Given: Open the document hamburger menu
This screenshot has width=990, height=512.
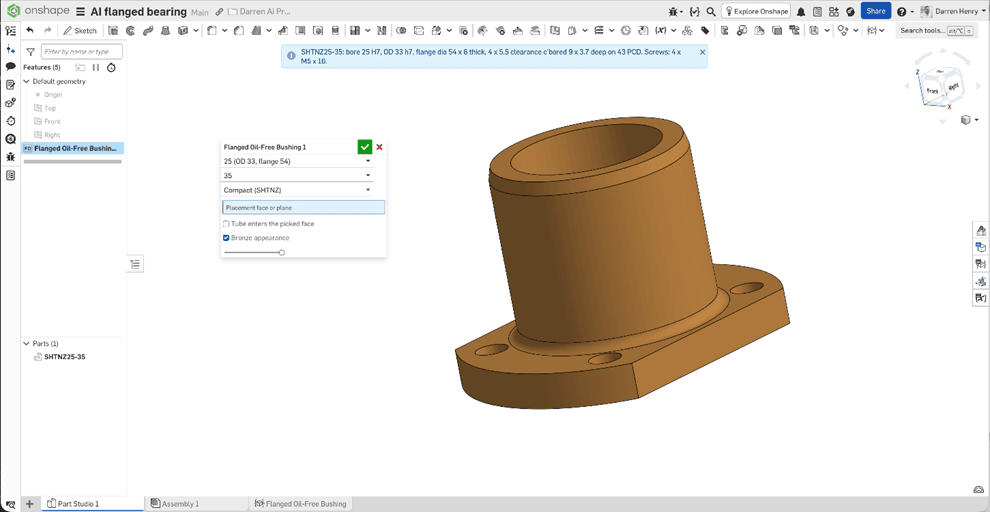Looking at the screenshot, I should pyautogui.click(x=81, y=12).
